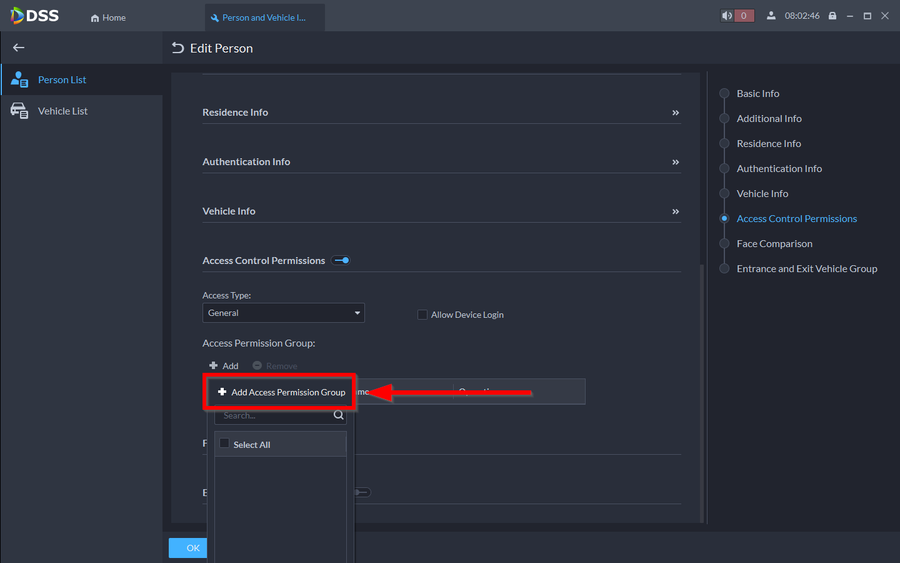
Task: Check the Select All checkbox
Action: pos(225,444)
